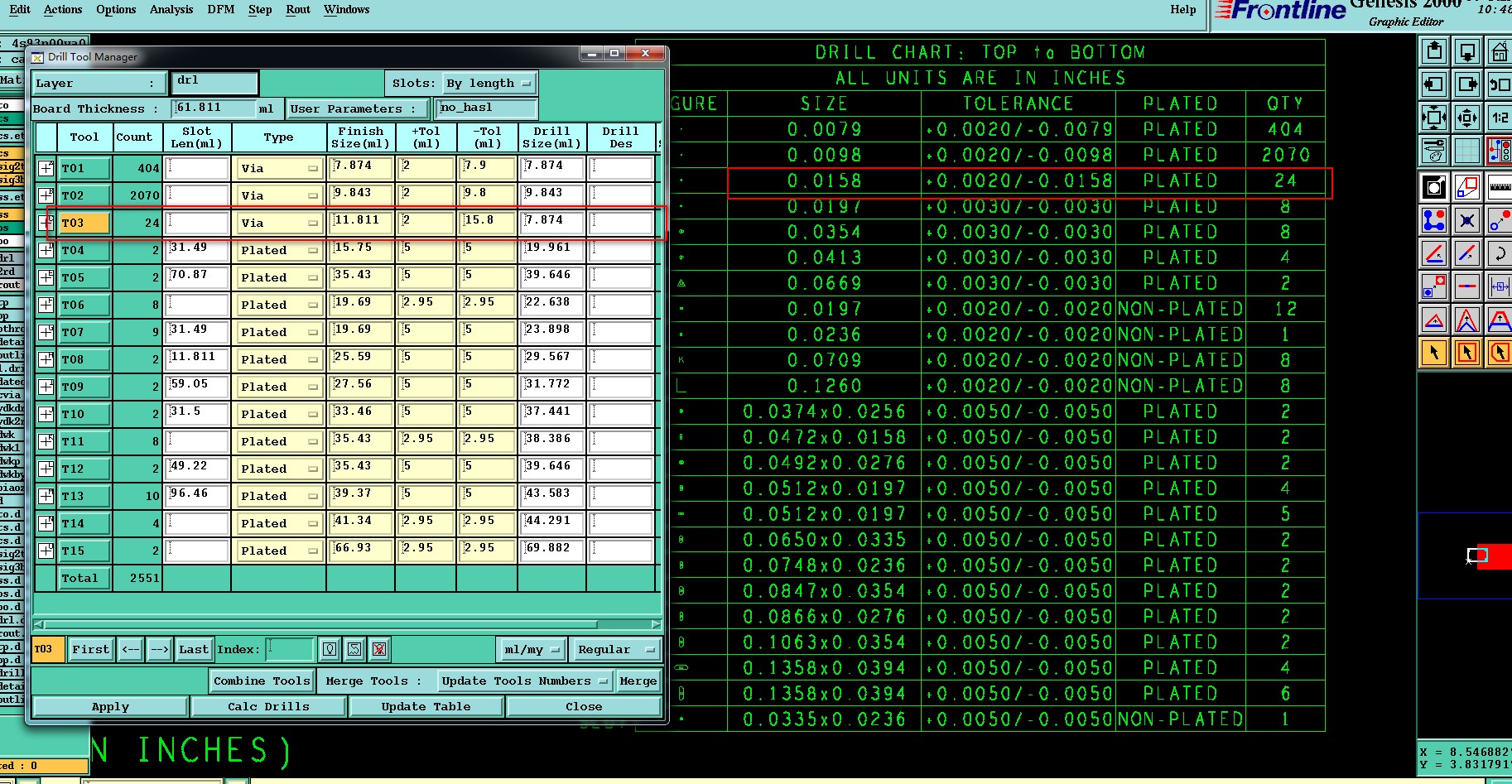The image size is (1512, 784).
Task: Click the pan right arrow icon
Action: click(1466, 84)
